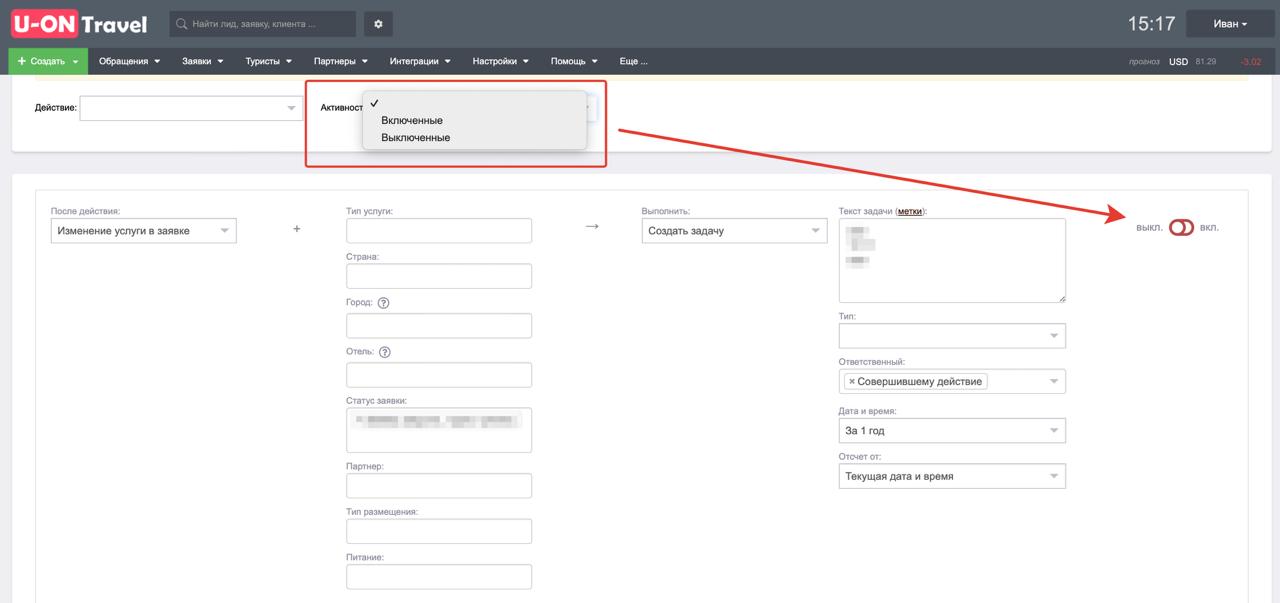
Task: Expand the Дата и время dropdown
Action: [x=951, y=431]
